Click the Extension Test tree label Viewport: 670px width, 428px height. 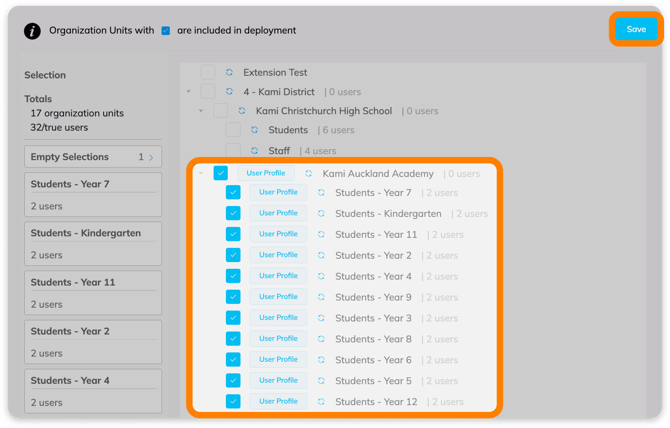click(x=275, y=73)
